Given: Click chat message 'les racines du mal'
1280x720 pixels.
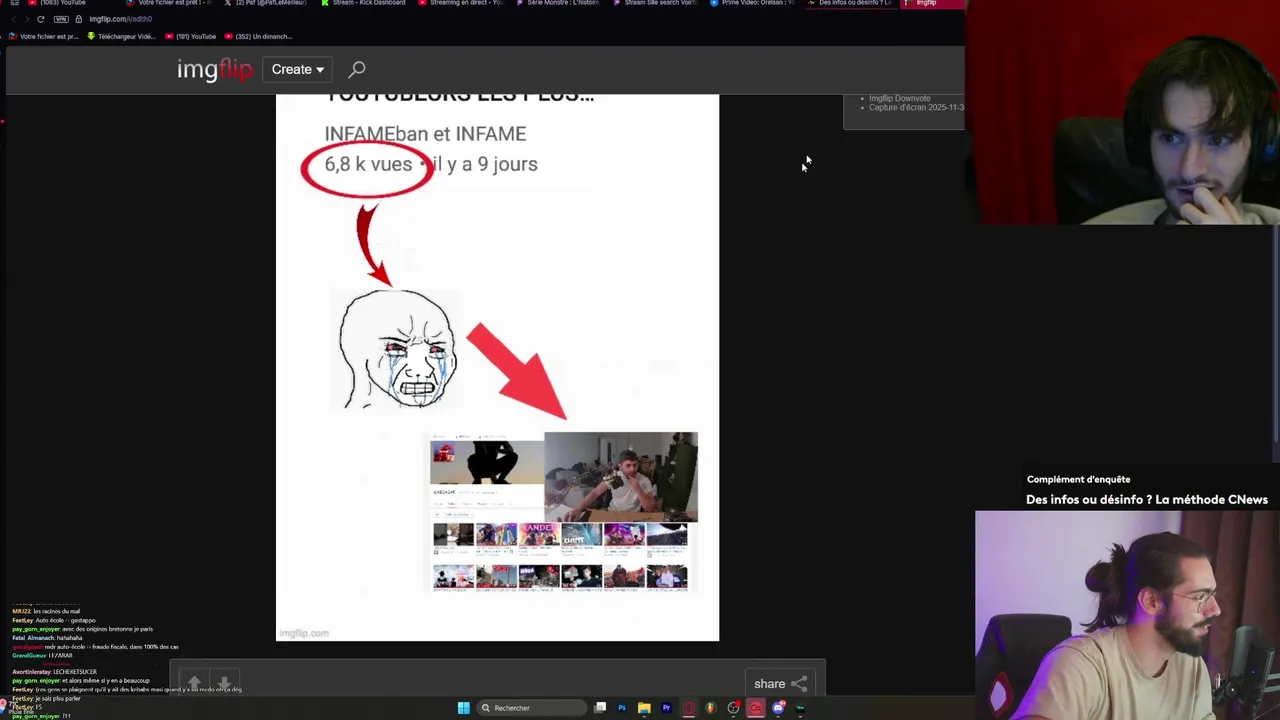Looking at the screenshot, I should click(56, 611).
